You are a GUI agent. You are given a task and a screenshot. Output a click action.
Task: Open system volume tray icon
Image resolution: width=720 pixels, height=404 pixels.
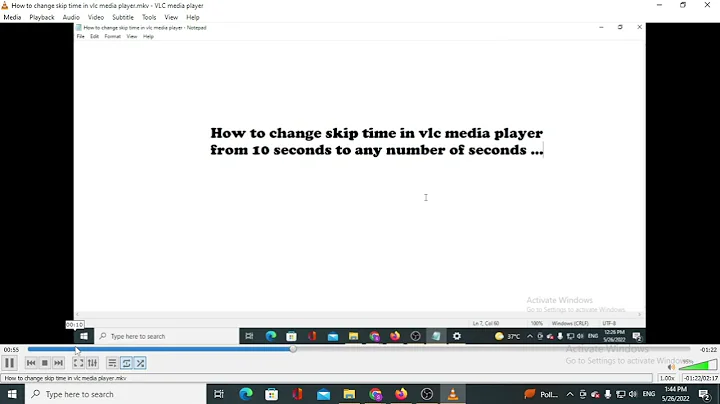tap(633, 394)
